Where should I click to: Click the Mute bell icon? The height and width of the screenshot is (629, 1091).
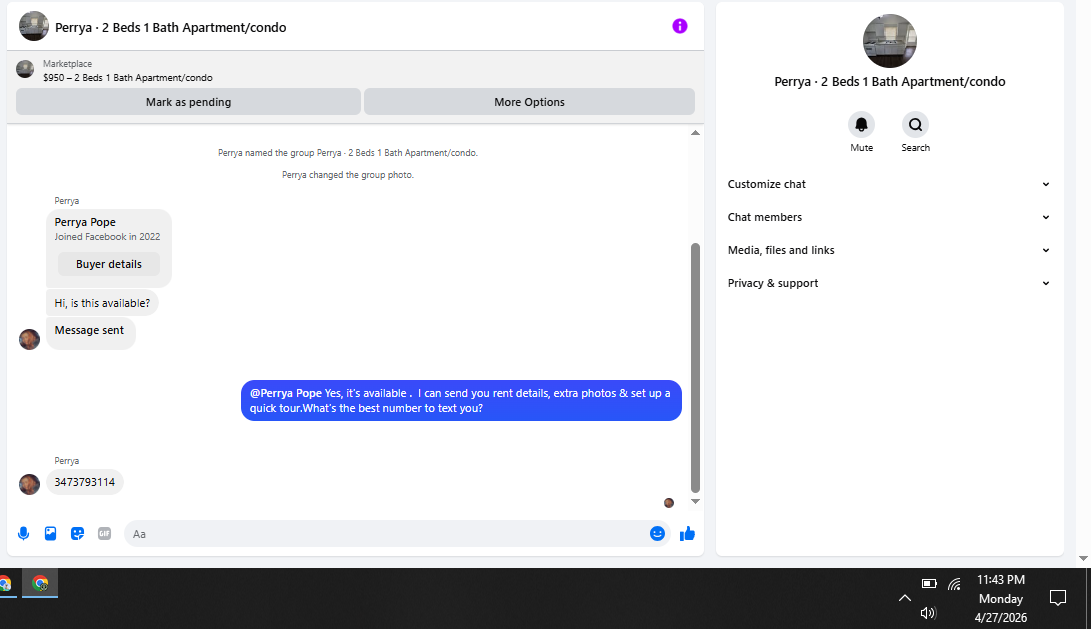[x=861, y=125]
